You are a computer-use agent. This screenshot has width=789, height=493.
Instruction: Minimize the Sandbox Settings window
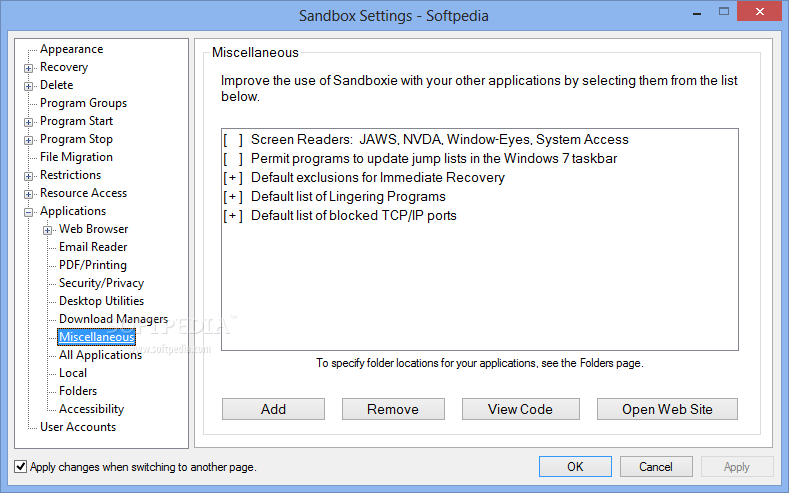[x=697, y=12]
